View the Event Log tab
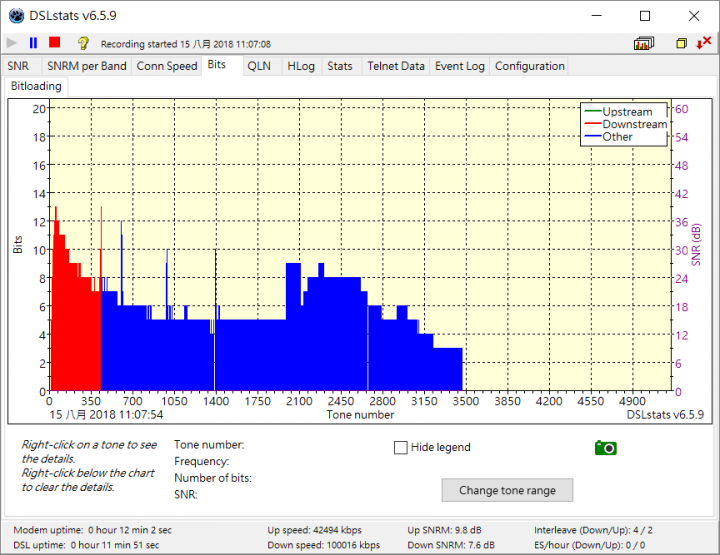The width and height of the screenshot is (720, 555). tap(460, 66)
